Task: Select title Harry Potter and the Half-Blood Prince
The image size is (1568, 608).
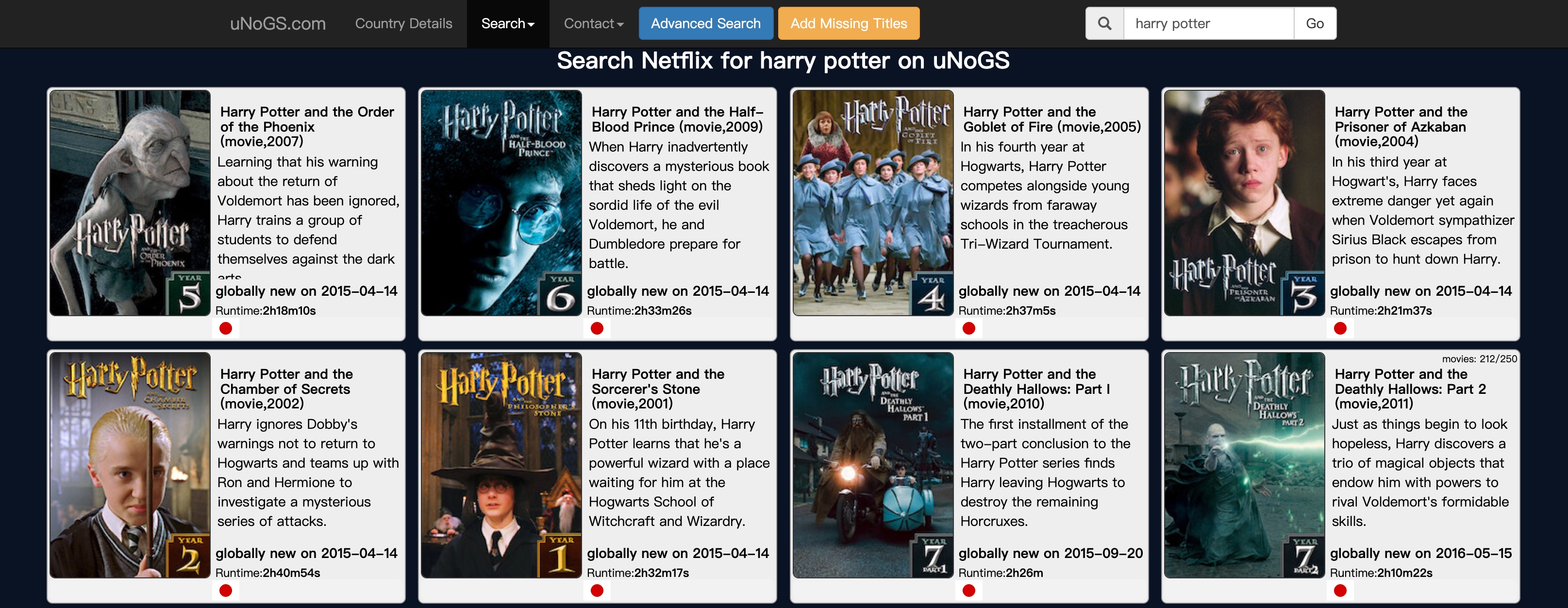Action: tap(678, 119)
